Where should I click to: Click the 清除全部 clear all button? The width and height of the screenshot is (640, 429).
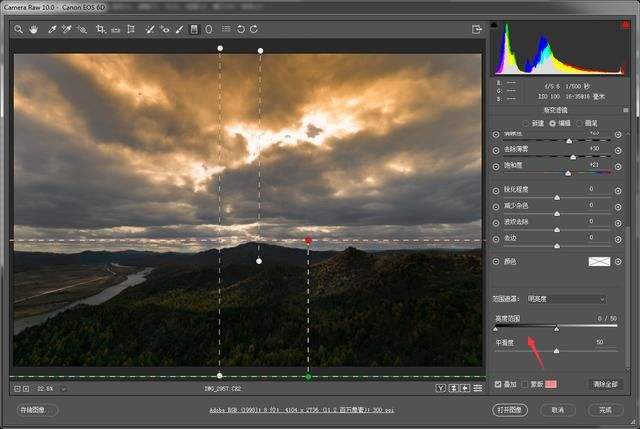coord(605,384)
